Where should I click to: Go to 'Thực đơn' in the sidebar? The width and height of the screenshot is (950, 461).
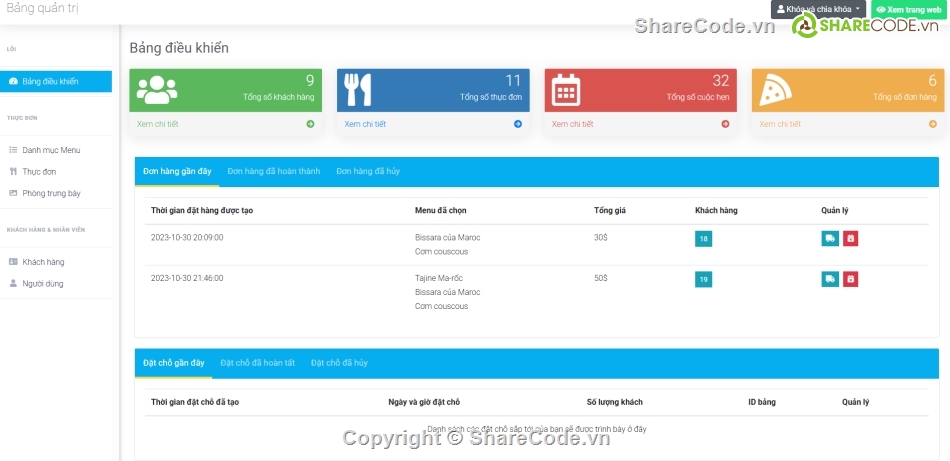click(x=39, y=172)
